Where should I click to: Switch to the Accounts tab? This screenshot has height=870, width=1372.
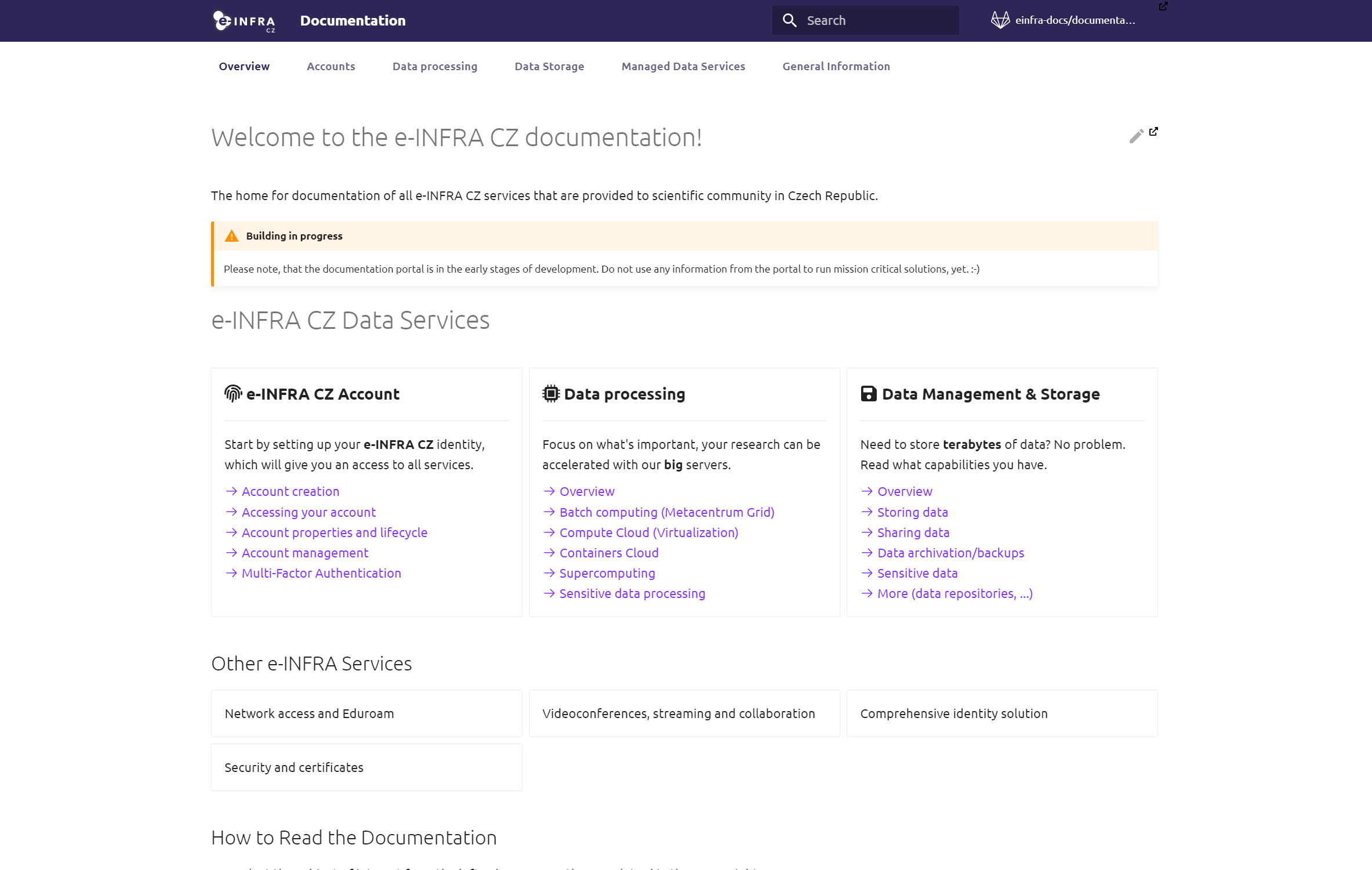click(331, 66)
